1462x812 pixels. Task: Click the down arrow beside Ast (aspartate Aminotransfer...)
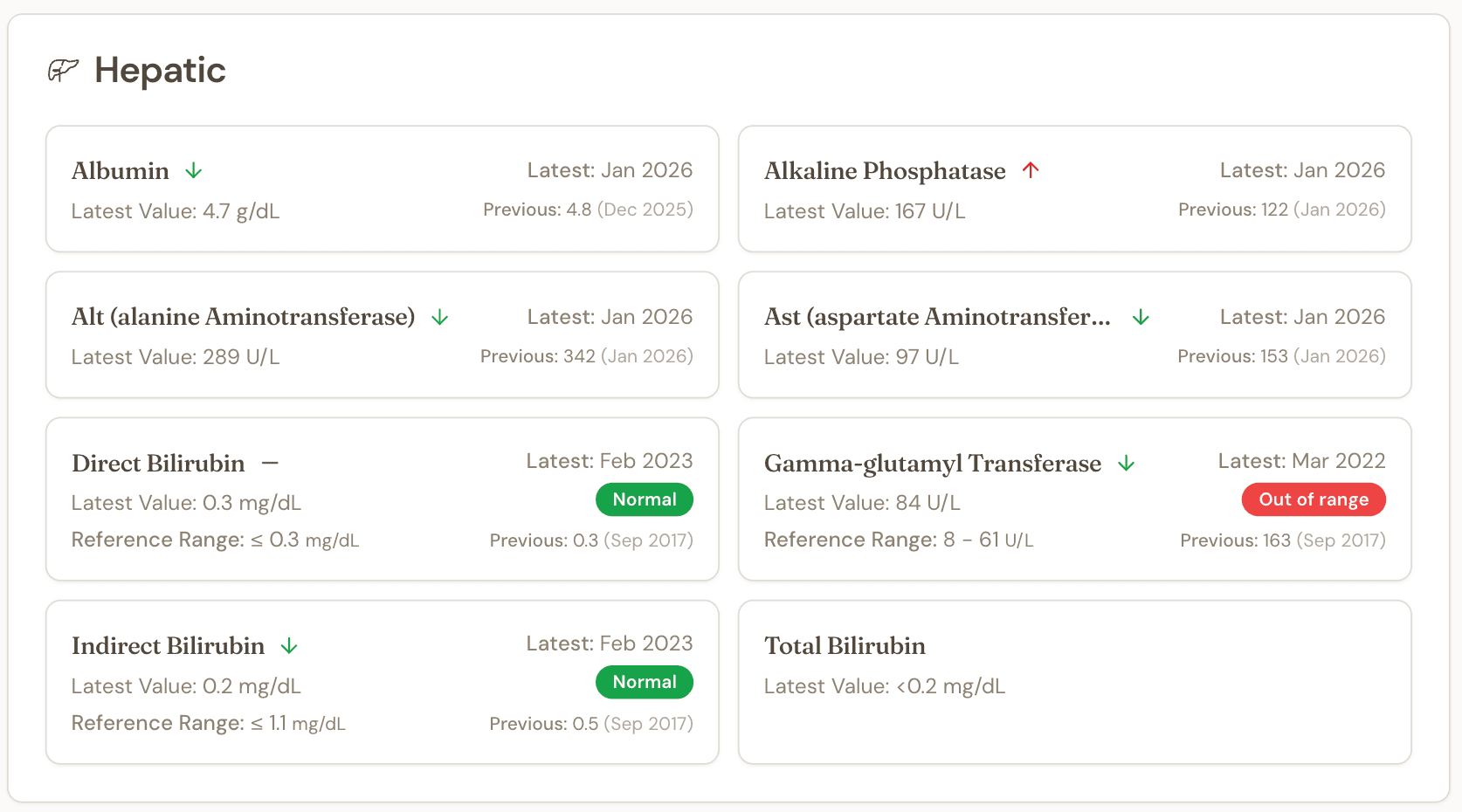[x=1141, y=318]
